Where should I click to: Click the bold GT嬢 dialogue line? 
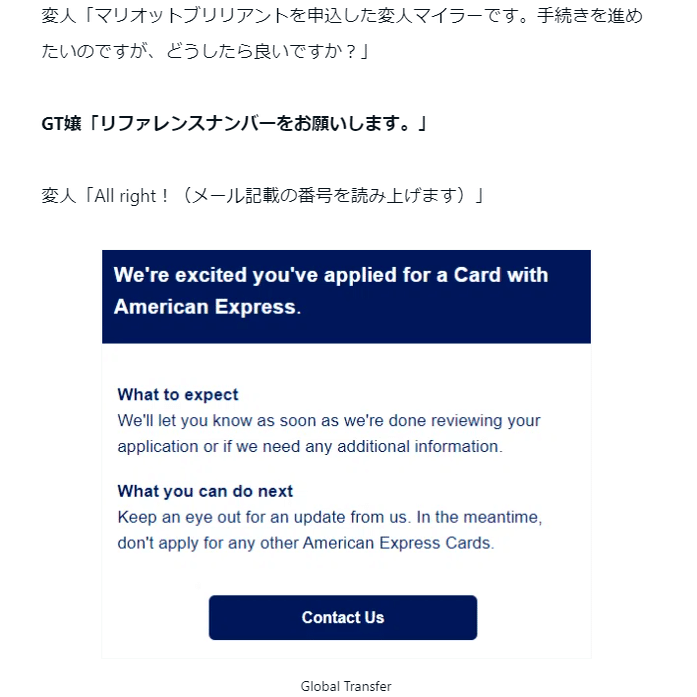point(234,125)
